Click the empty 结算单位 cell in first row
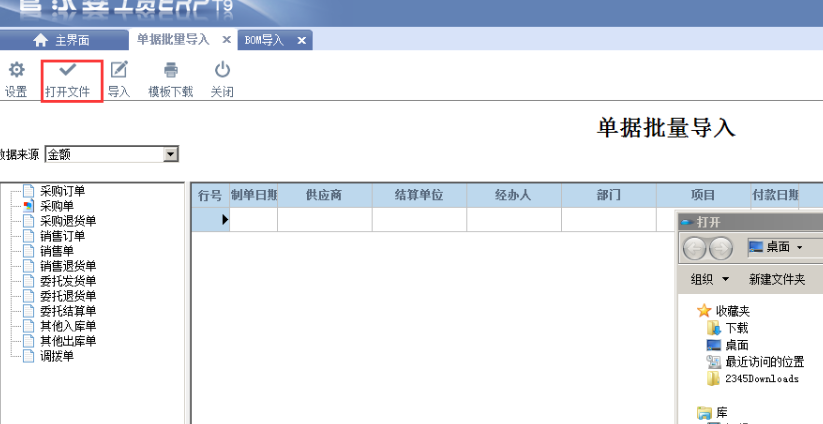 click(419, 219)
